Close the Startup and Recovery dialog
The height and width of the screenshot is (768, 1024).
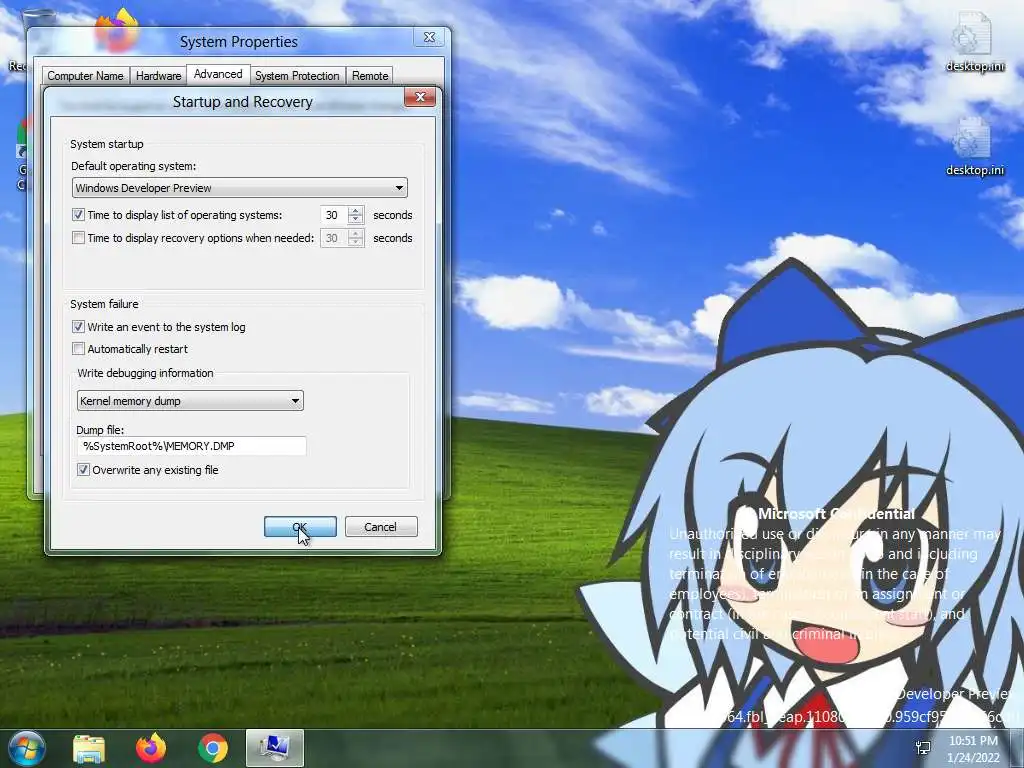420,97
